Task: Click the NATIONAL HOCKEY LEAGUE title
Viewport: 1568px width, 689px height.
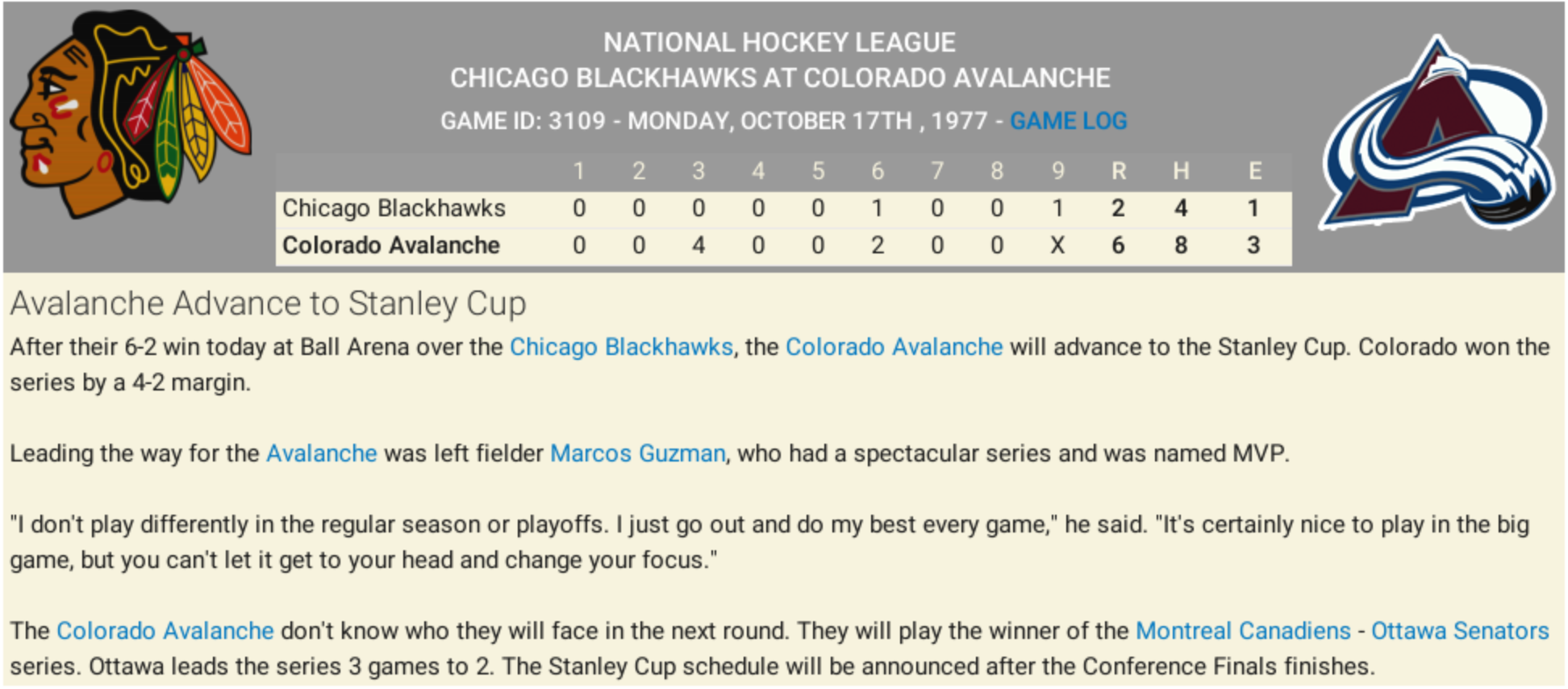Action: (779, 42)
